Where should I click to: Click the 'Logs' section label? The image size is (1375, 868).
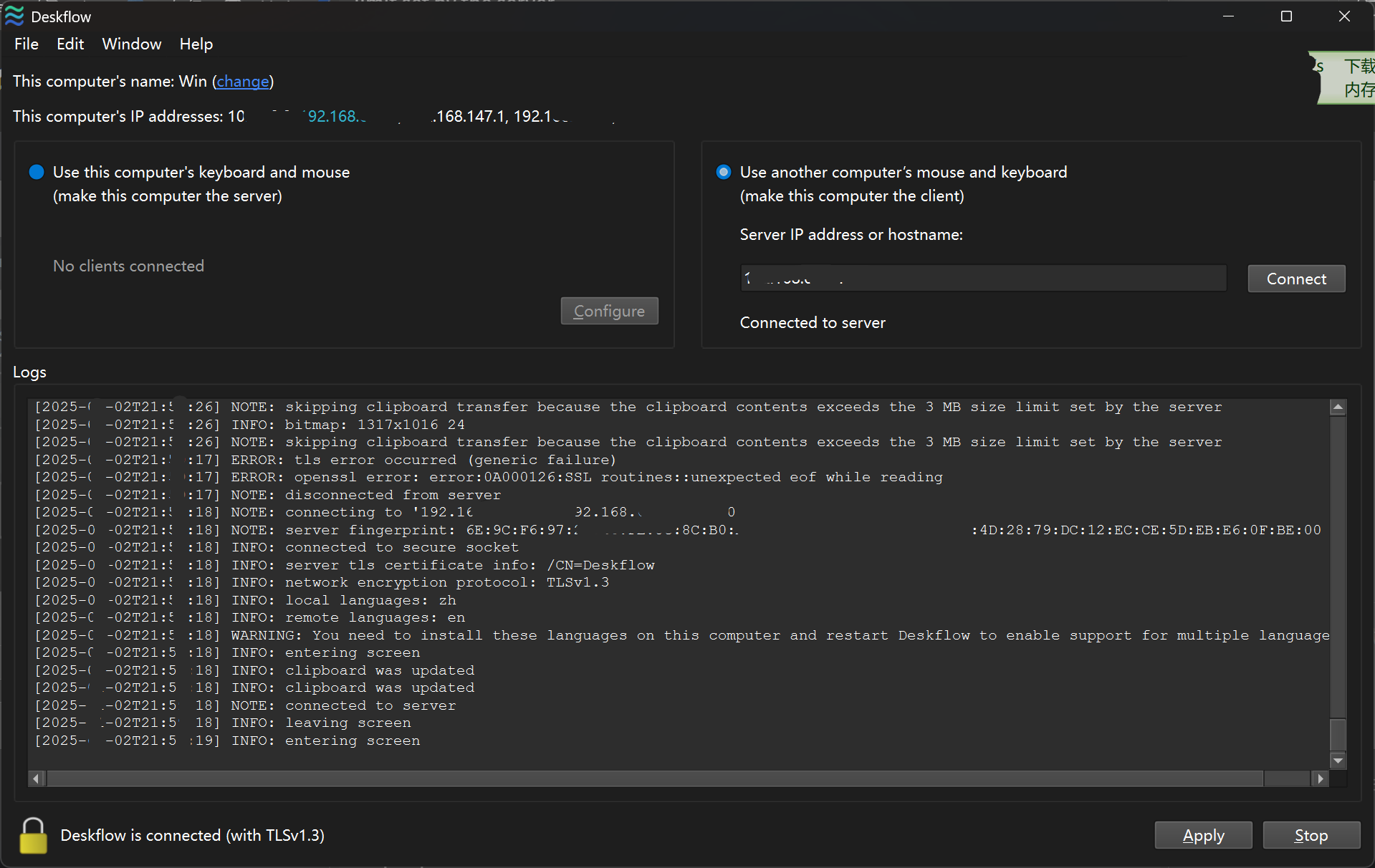pos(29,372)
